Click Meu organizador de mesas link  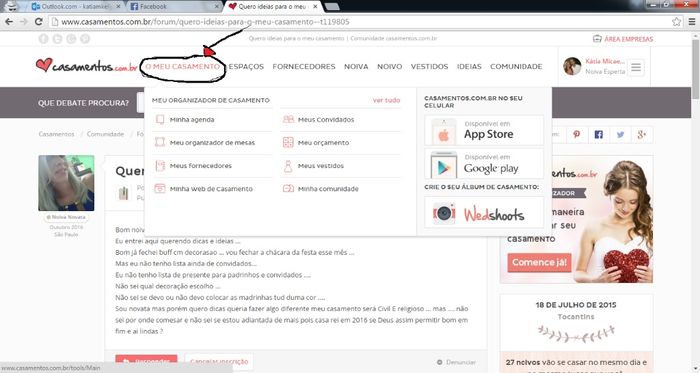212,143
